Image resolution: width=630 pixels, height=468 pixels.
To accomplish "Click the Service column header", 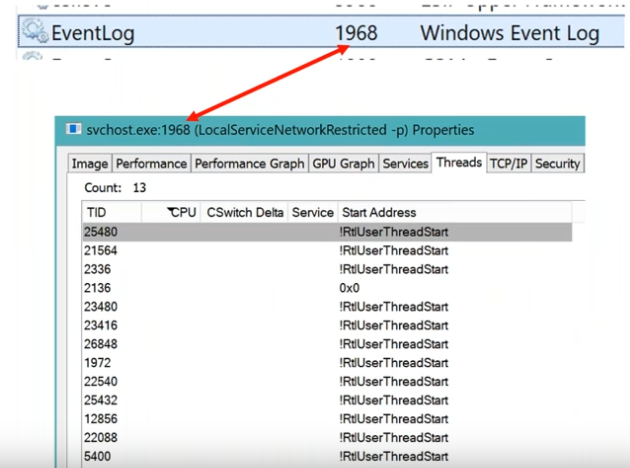I will 313,212.
